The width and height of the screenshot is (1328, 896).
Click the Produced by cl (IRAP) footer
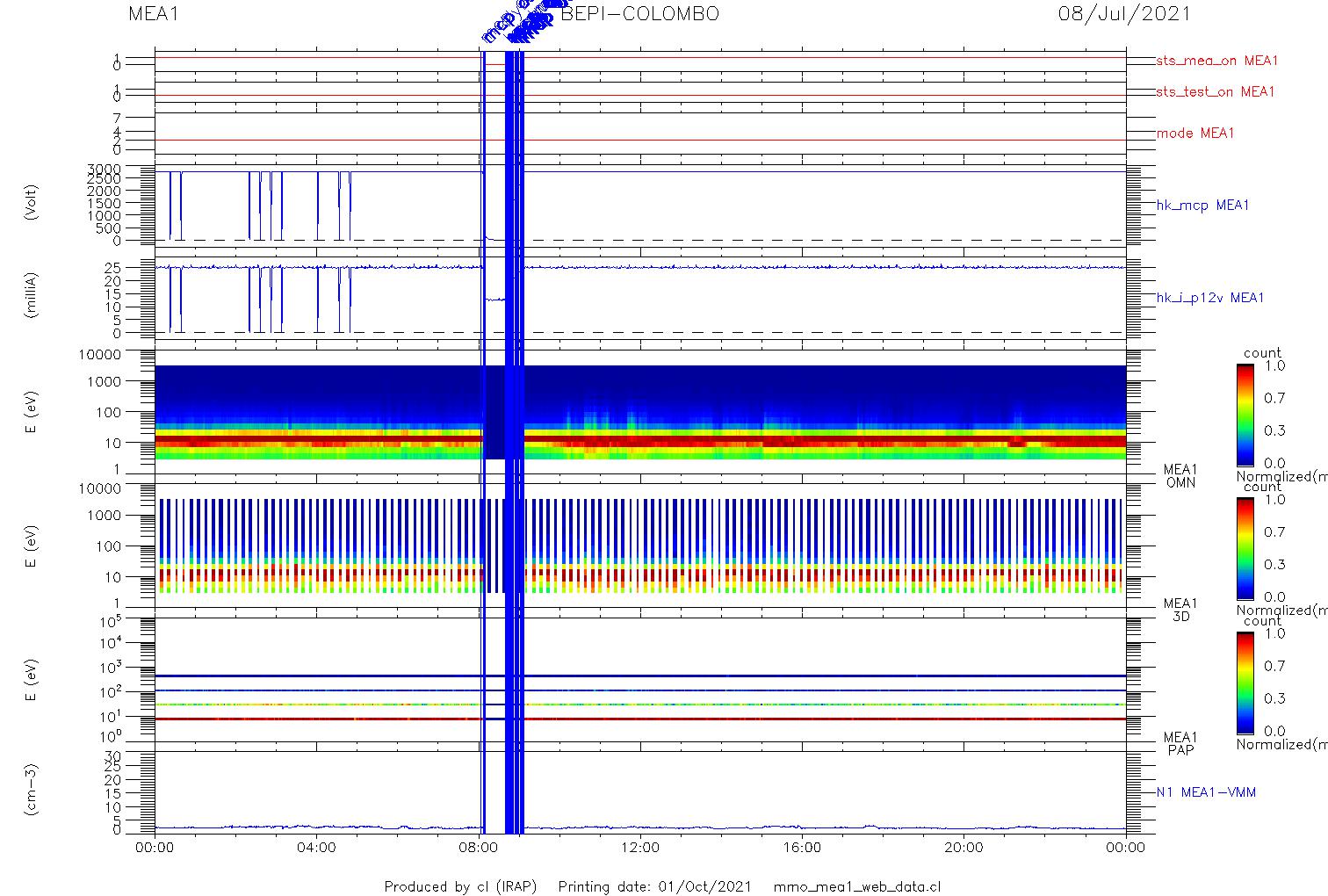click(460, 886)
